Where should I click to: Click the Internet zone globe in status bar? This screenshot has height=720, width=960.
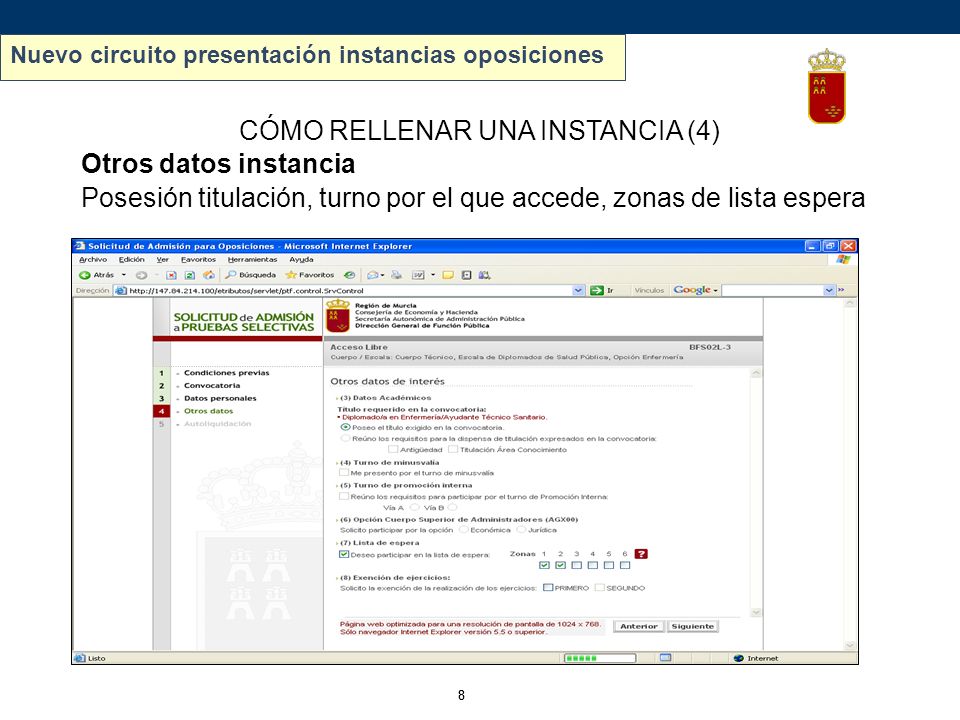click(x=738, y=658)
